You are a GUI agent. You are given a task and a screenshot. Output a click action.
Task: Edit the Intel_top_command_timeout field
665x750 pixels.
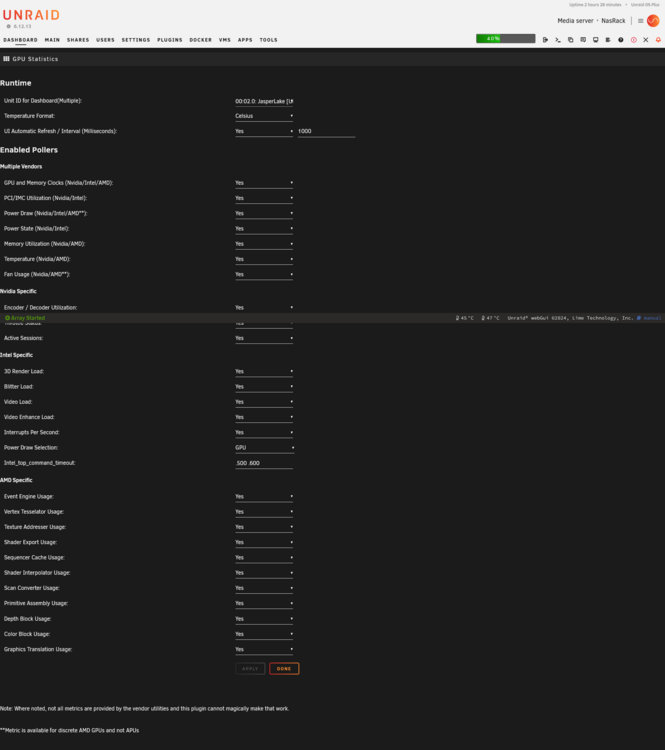coord(264,463)
